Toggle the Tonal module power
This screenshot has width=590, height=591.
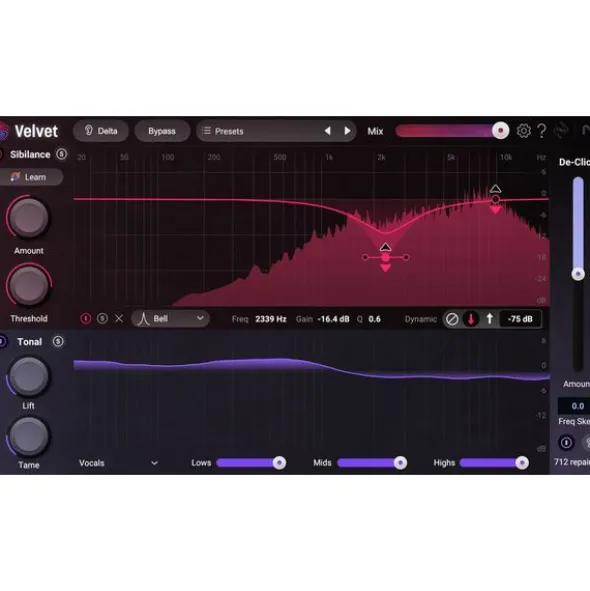pos(2,341)
